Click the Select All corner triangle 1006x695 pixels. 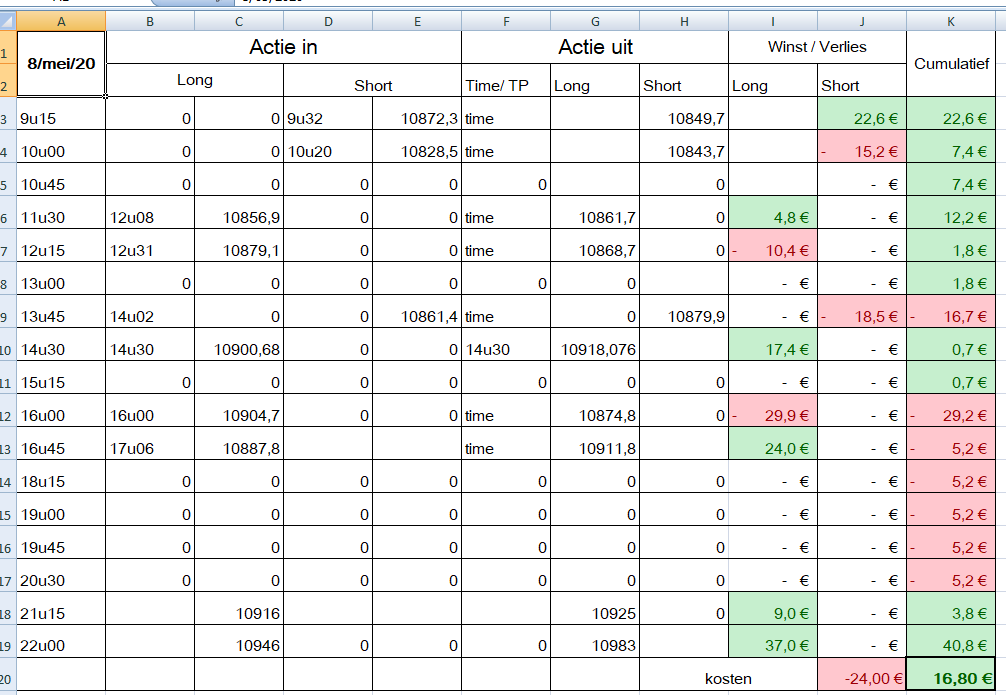8,20
